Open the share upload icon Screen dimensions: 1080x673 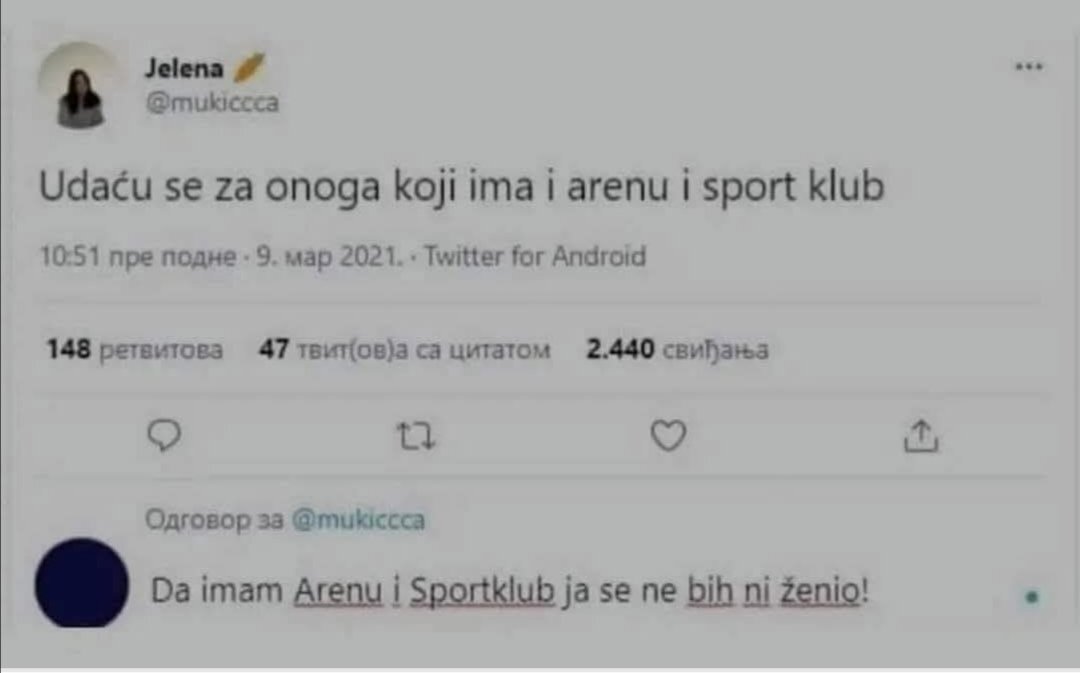point(921,435)
